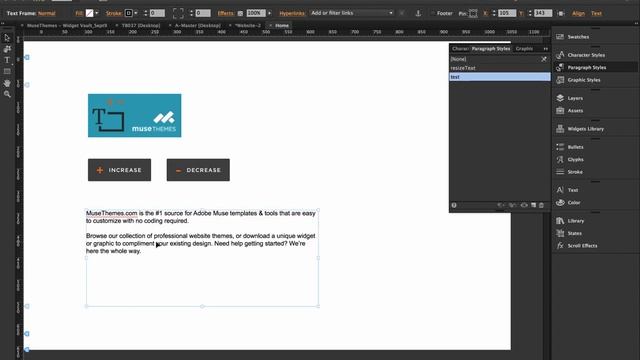Open the Glyphs panel

coord(575,160)
